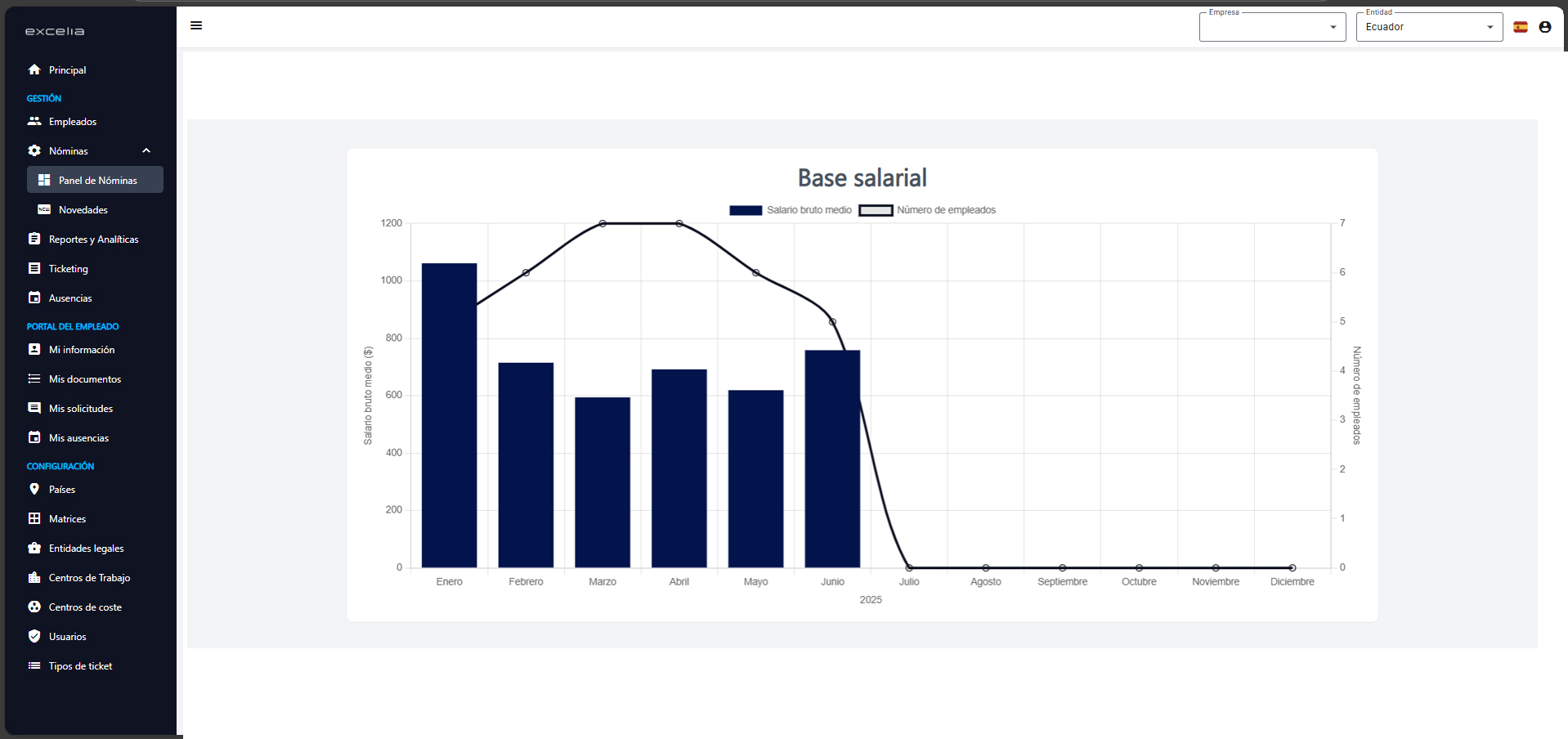Click the Ausencias calendar icon
This screenshot has height=739, width=1568.
tap(34, 298)
